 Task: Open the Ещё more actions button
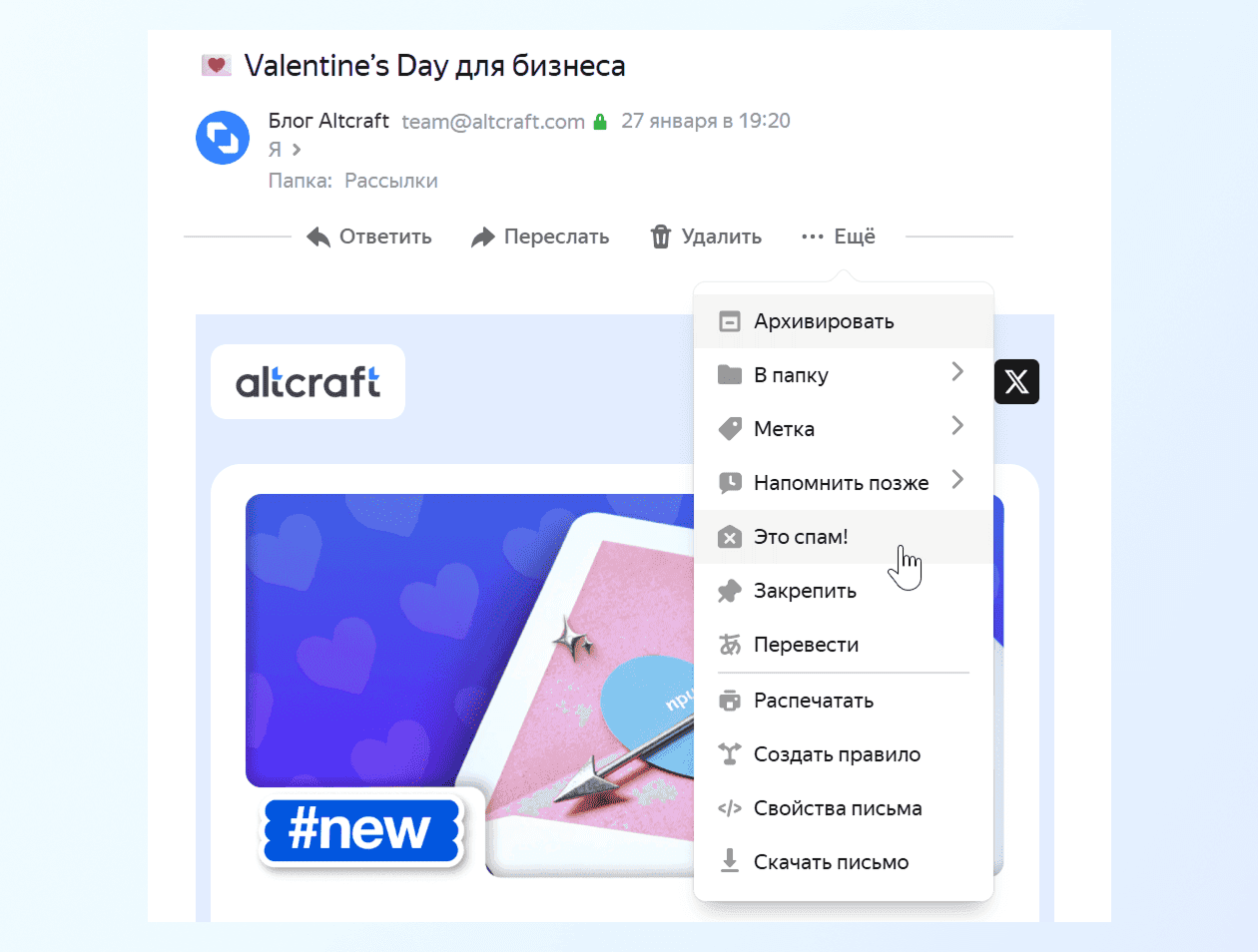839,237
